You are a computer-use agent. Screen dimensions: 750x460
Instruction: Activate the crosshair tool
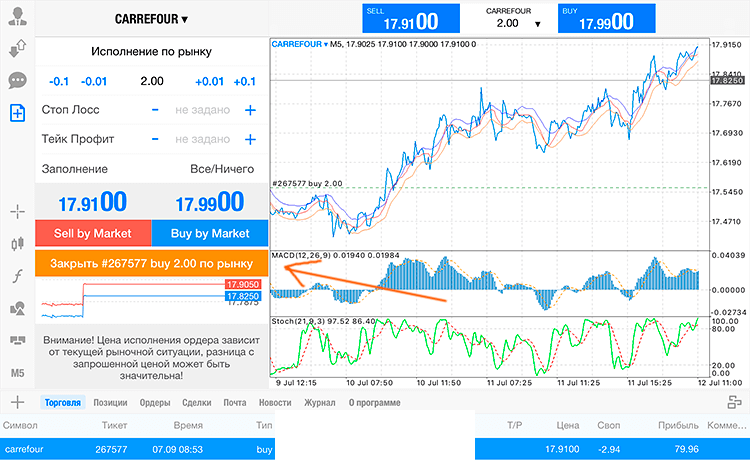tap(18, 211)
